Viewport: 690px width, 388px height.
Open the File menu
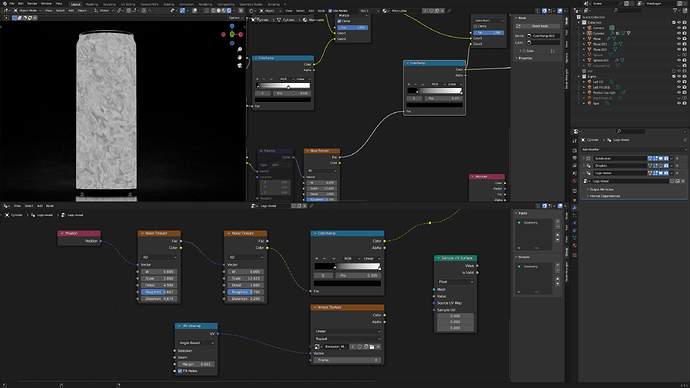pos(11,4)
